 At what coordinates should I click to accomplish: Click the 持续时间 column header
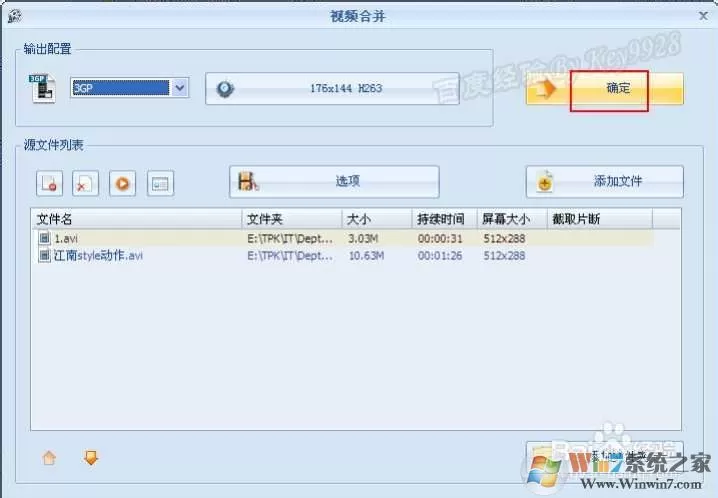pyautogui.click(x=445, y=219)
